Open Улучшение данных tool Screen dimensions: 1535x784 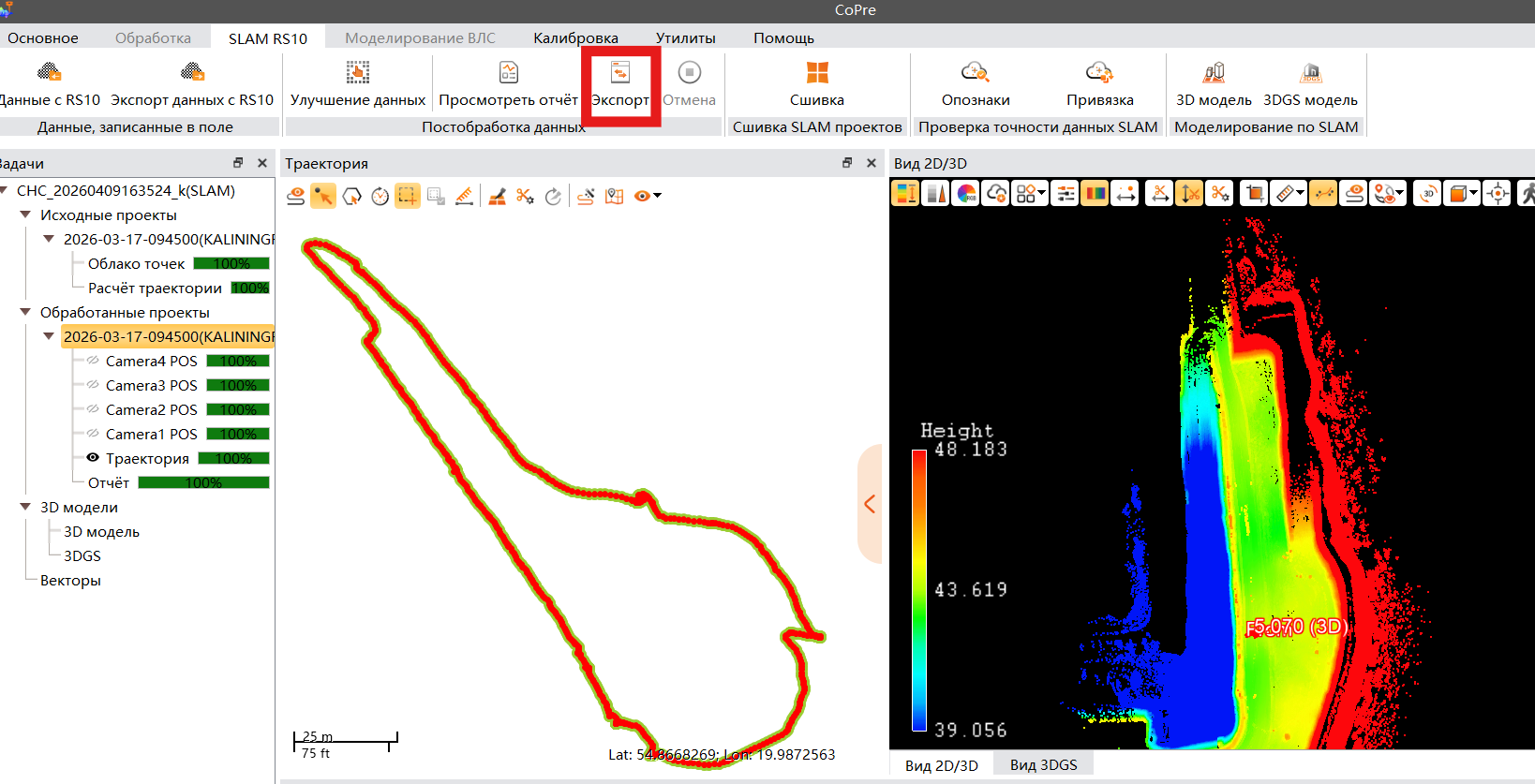click(357, 74)
